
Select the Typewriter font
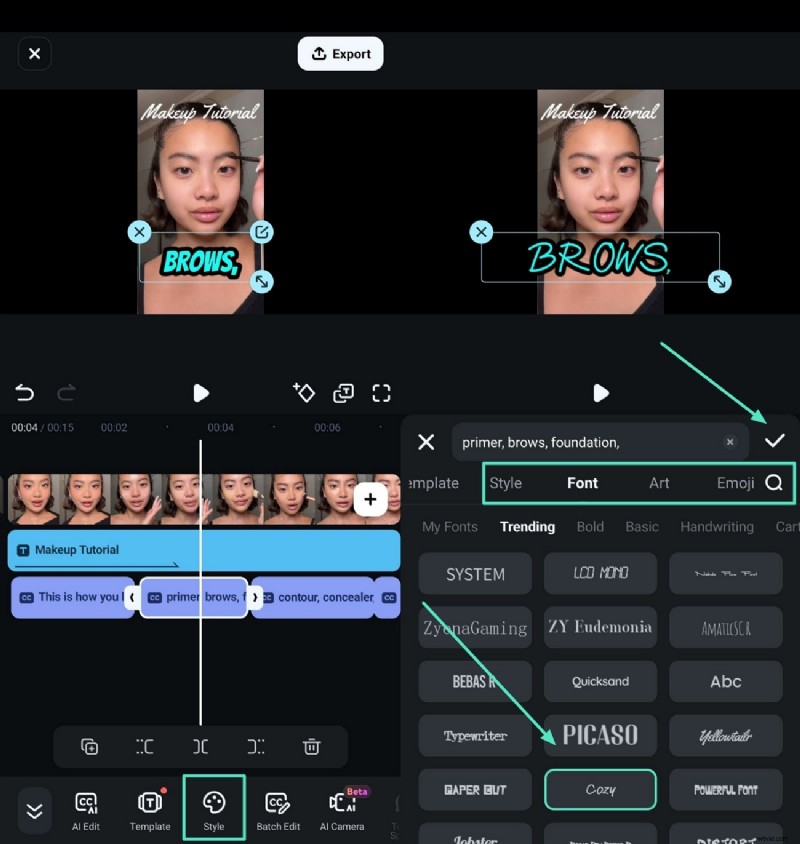pyautogui.click(x=475, y=736)
